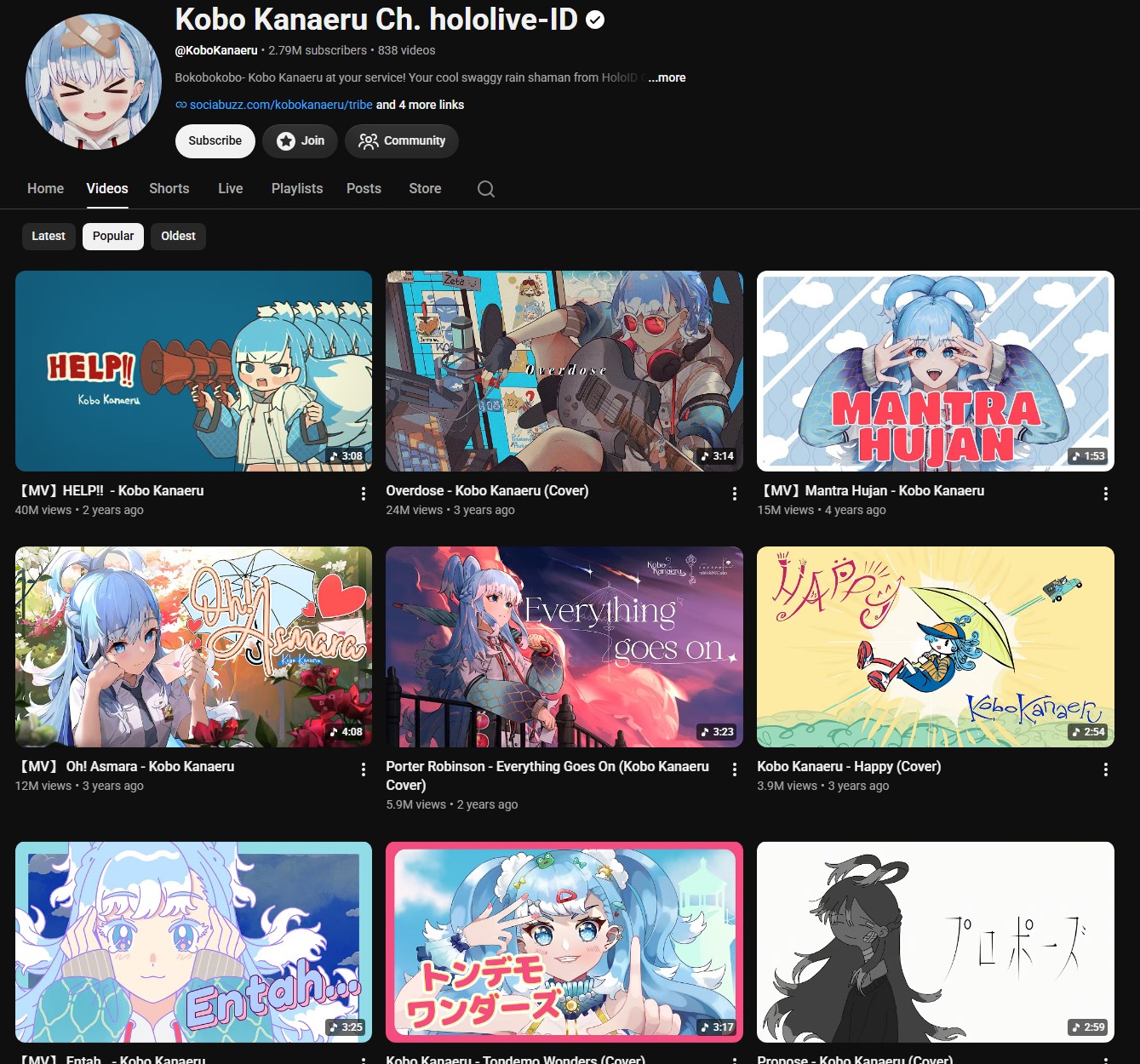Open options menu for Happy cover video

[x=1106, y=769]
